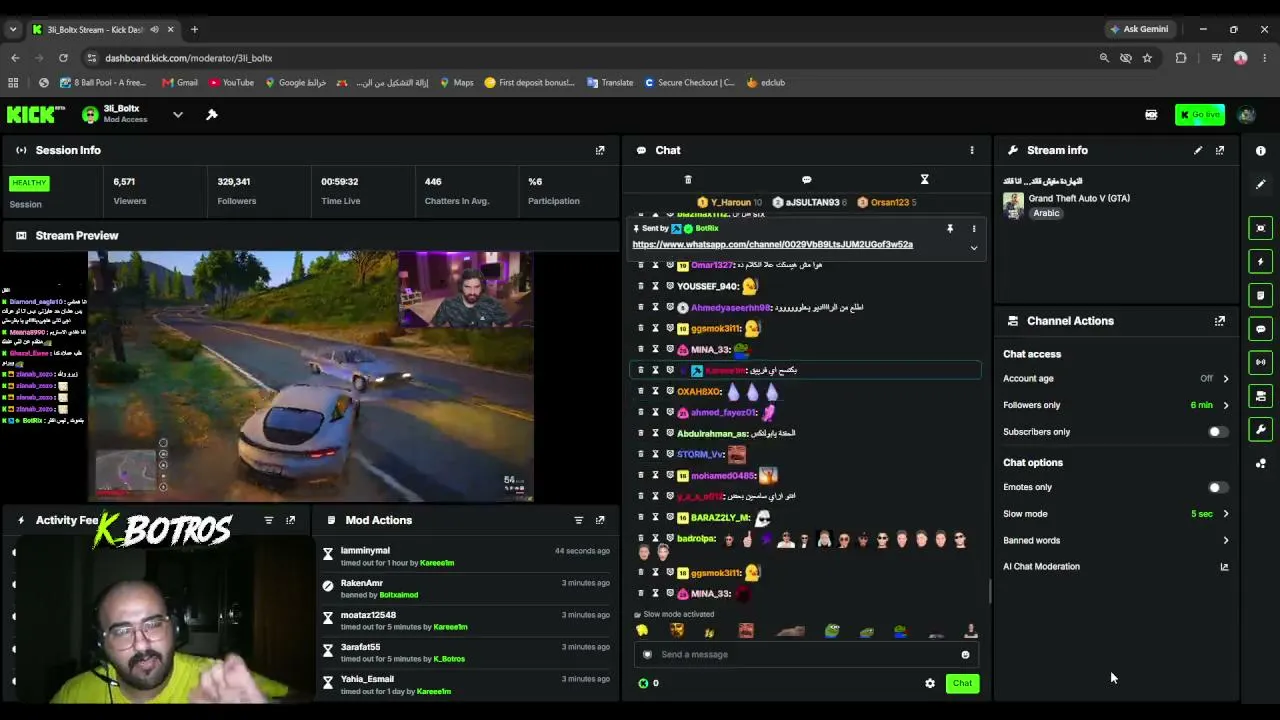Click the Stream Preview video
Viewport: 1280px width, 720px height.
[310, 376]
